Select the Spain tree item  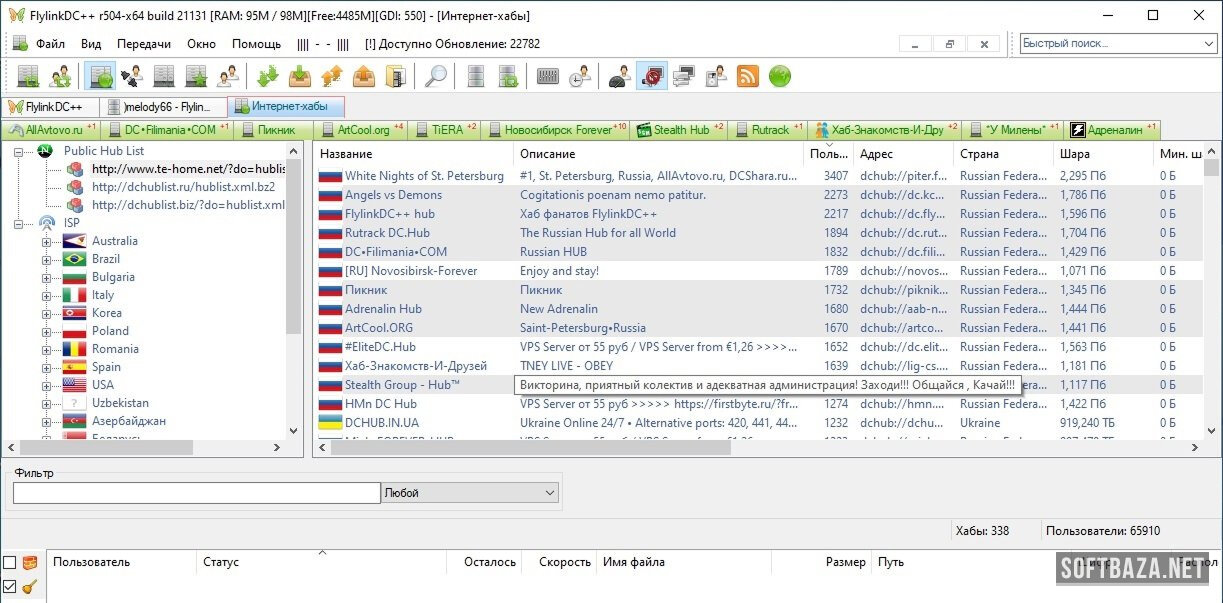coord(106,367)
